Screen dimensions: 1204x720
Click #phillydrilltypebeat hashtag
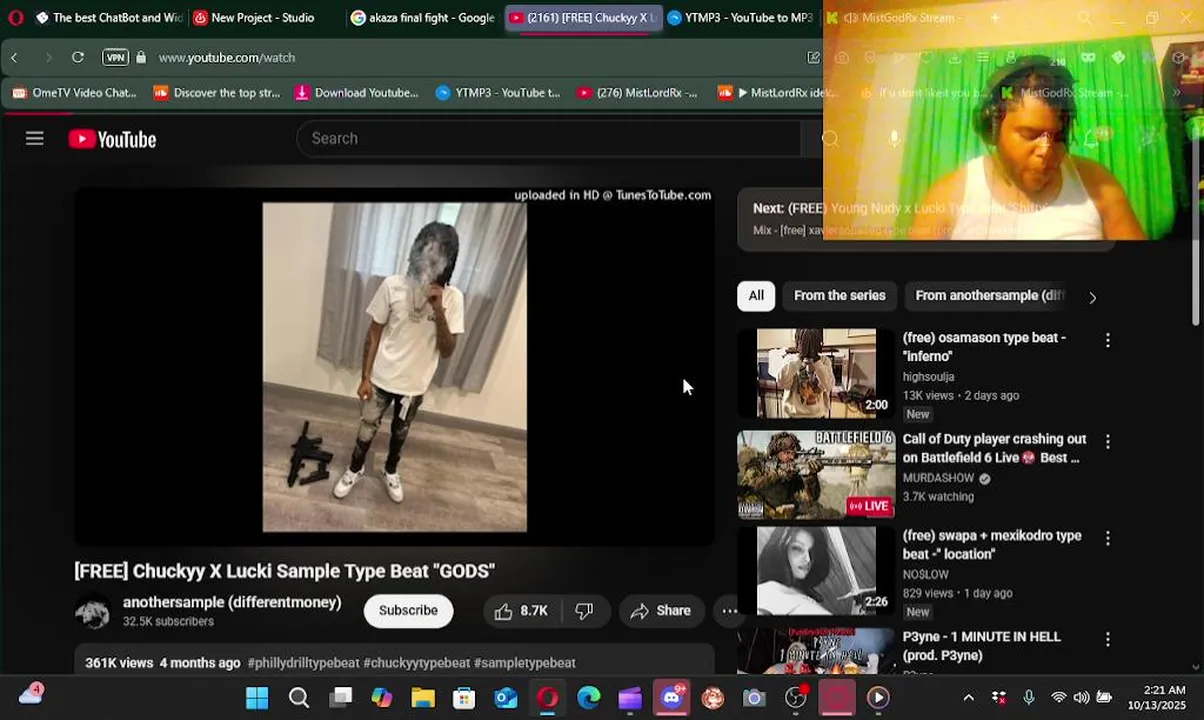click(x=303, y=663)
